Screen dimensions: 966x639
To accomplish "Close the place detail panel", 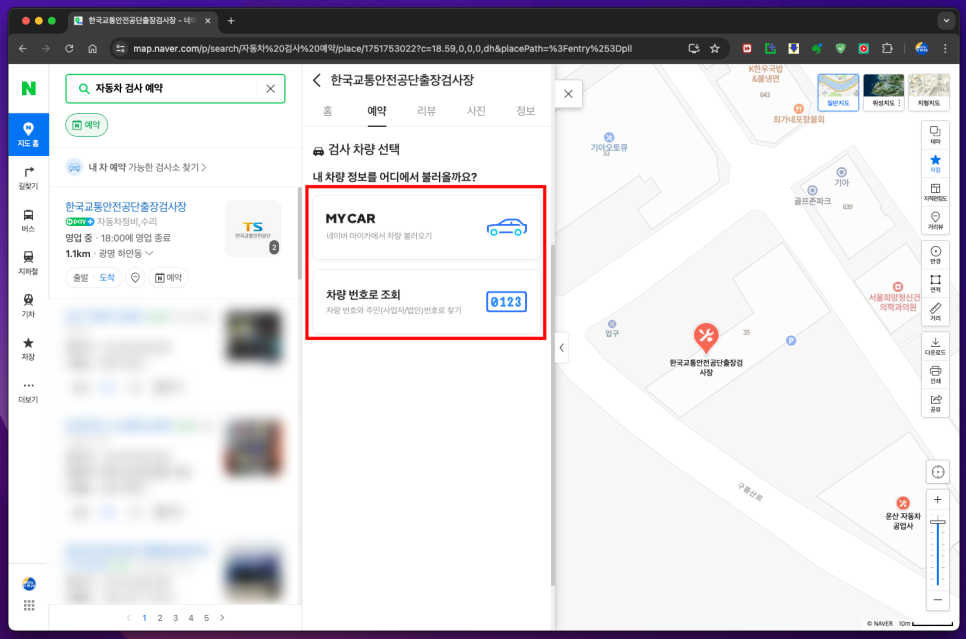I will tap(568, 94).
